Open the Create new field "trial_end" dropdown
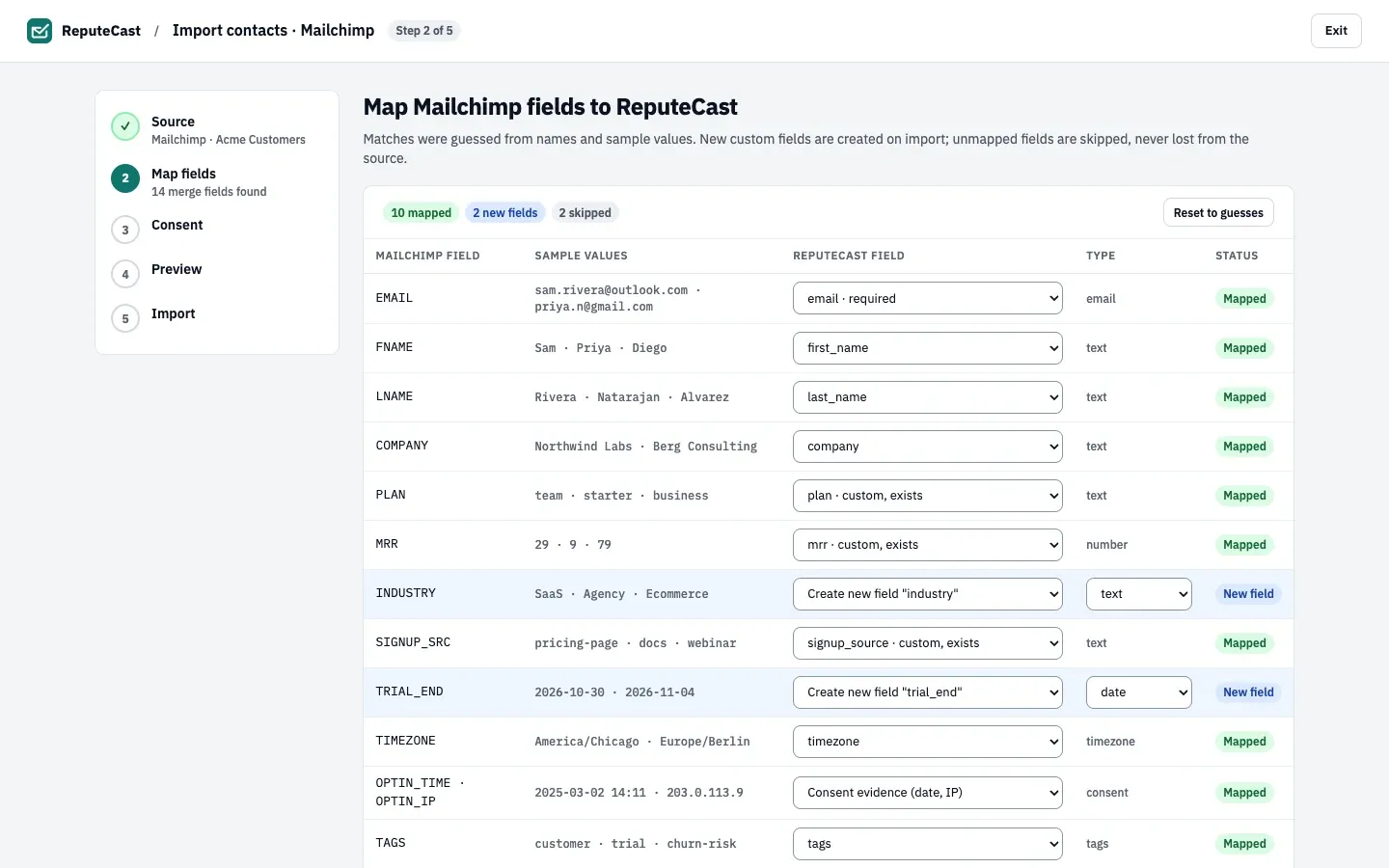 click(928, 692)
